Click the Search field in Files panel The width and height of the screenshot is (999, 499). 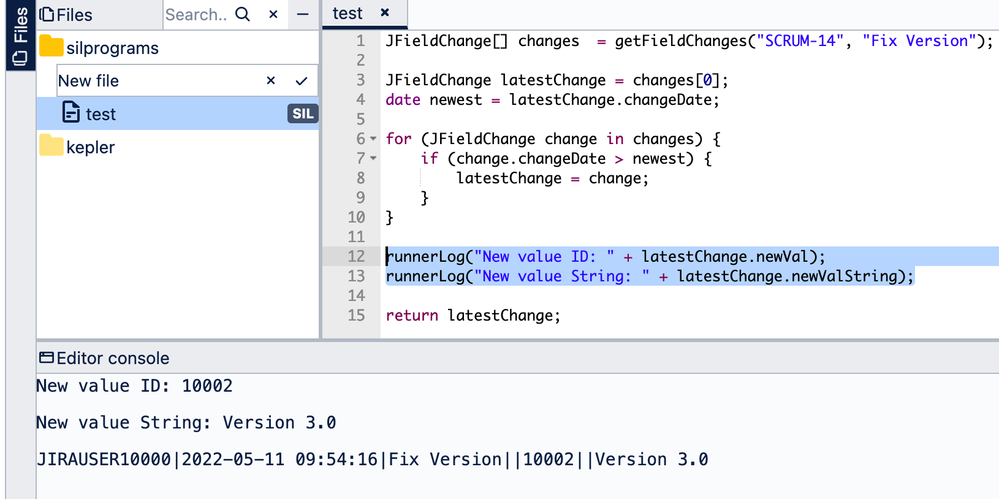(x=196, y=14)
